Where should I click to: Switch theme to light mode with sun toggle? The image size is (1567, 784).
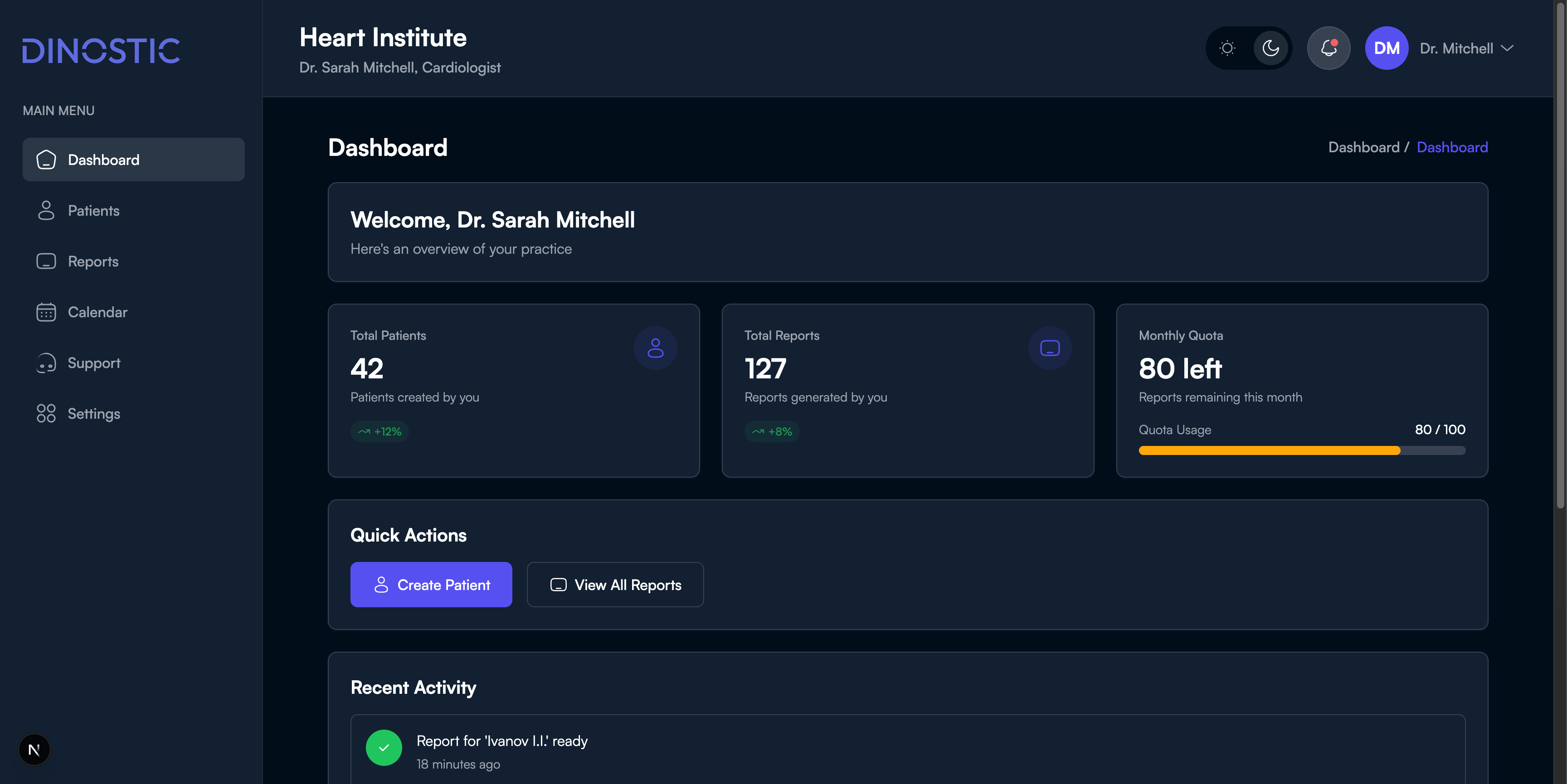point(1227,48)
